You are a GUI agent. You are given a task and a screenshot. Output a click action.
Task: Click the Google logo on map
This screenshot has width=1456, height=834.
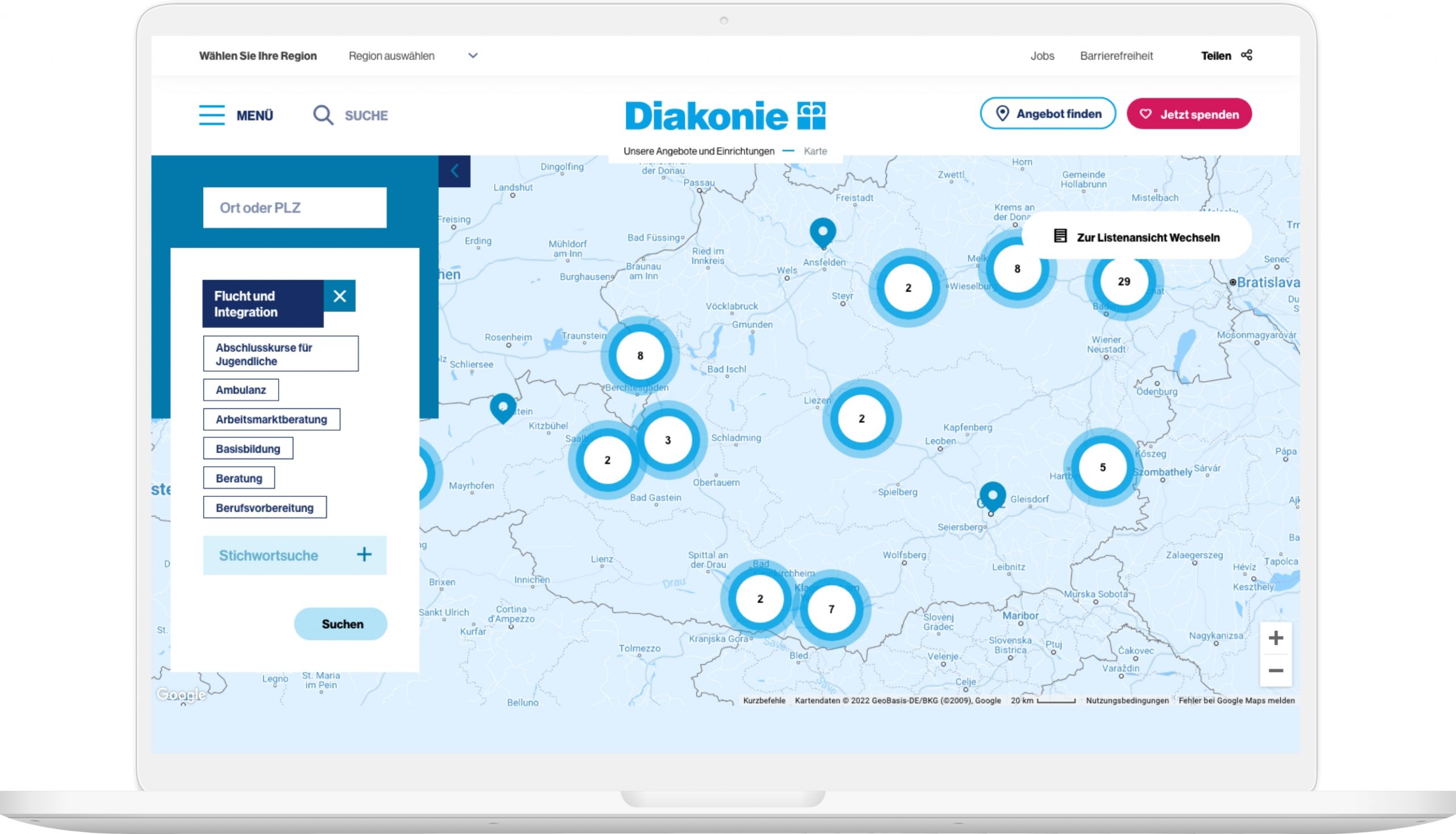[181, 694]
